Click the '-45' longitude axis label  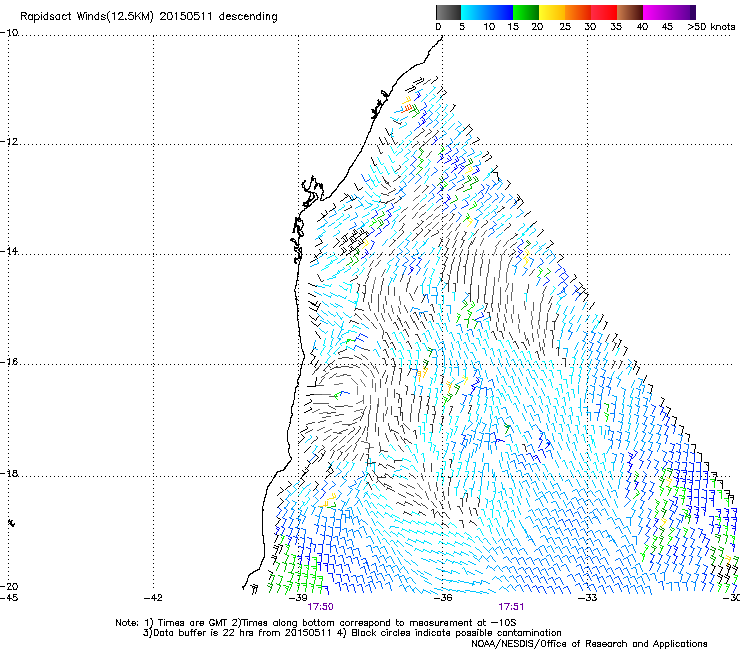pos(9,598)
